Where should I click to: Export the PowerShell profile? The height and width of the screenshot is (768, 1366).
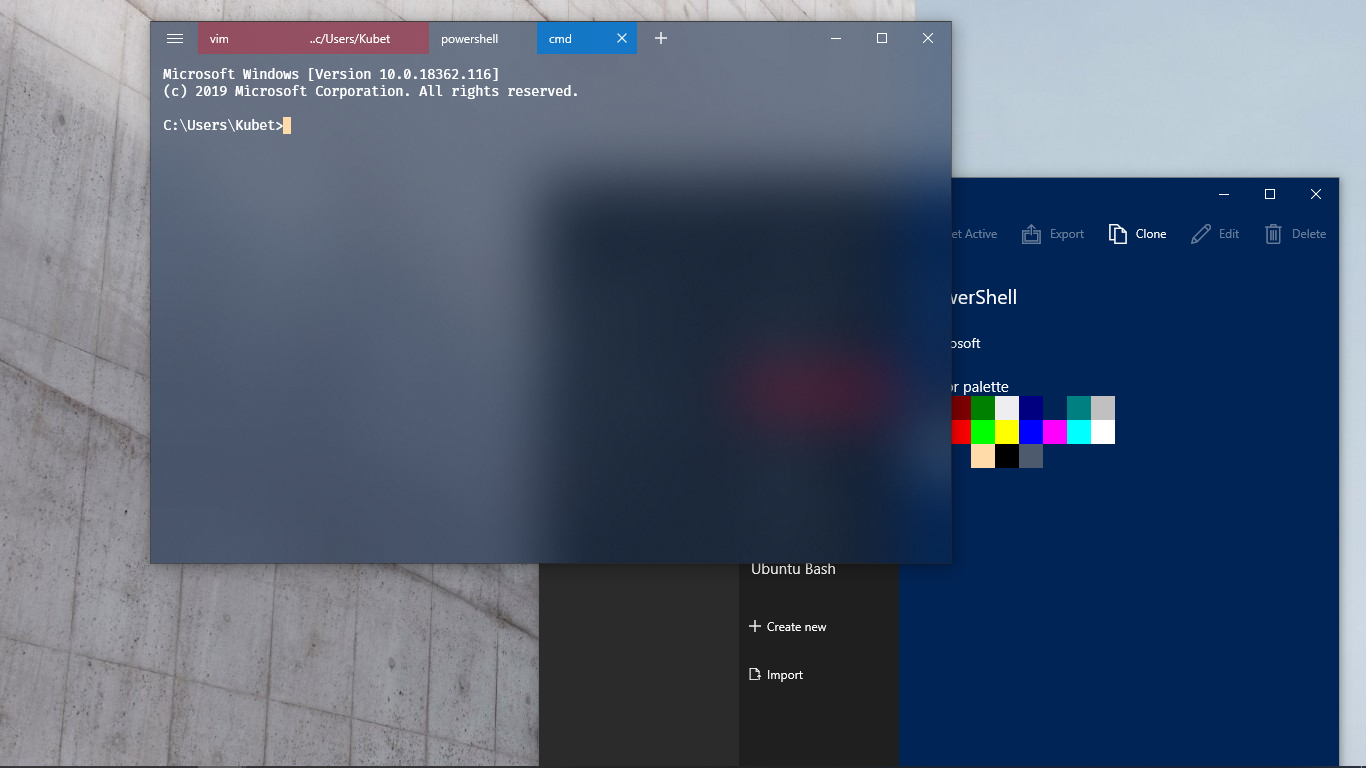(1052, 233)
